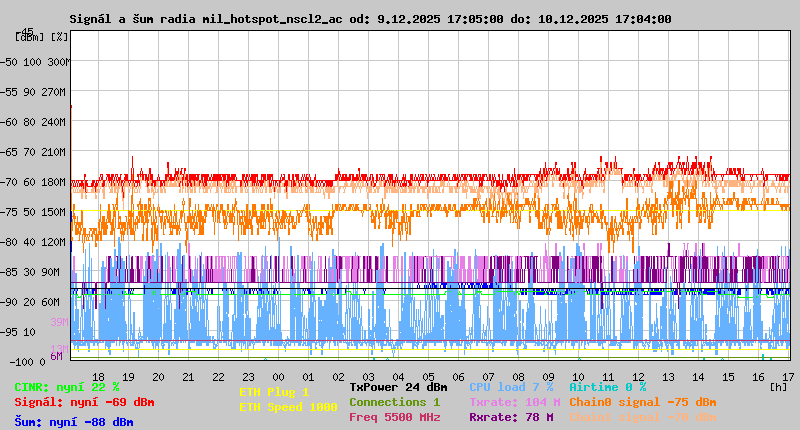Select the ETH Plug legend entry
Image resolution: width=800 pixels, height=430 pixels.
pyautogui.click(x=274, y=393)
